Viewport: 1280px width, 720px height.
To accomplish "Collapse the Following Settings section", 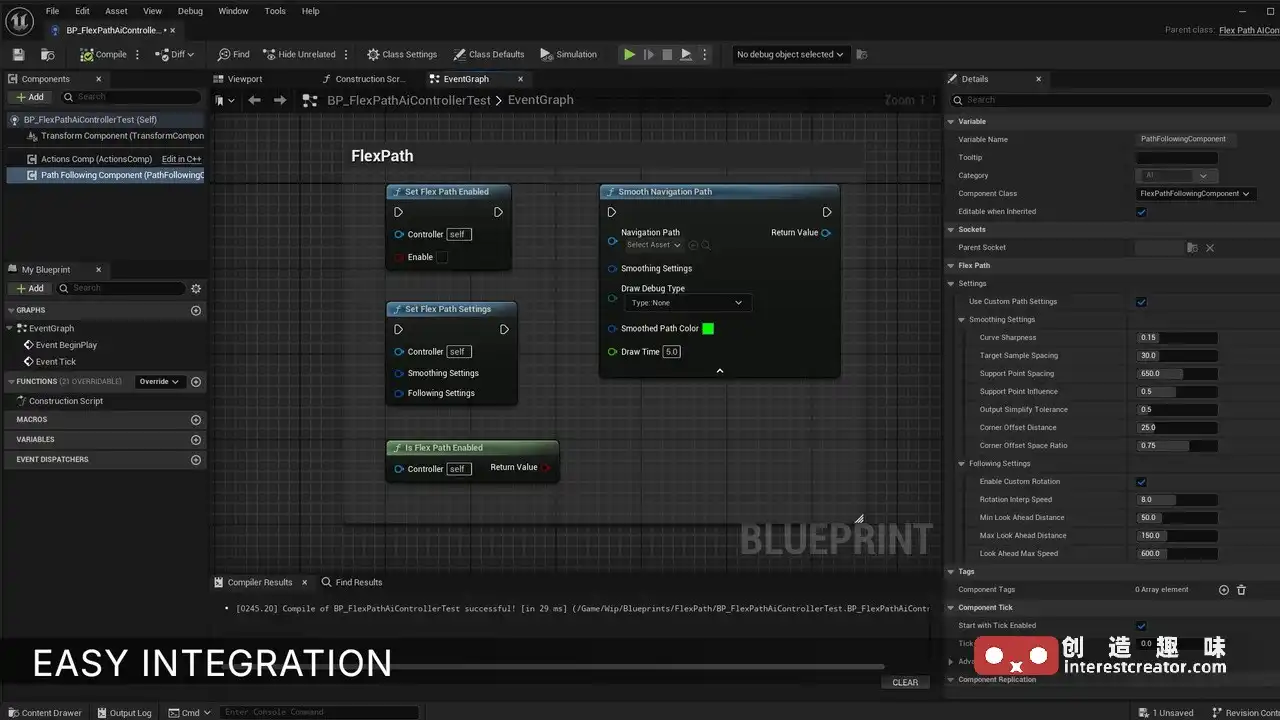I will pyautogui.click(x=962, y=464).
